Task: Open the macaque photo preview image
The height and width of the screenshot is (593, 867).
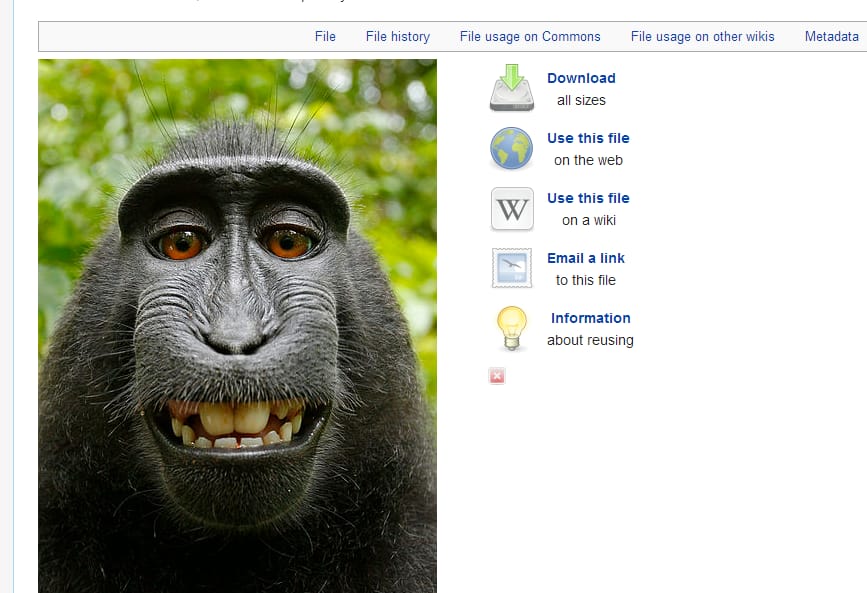Action: point(237,326)
